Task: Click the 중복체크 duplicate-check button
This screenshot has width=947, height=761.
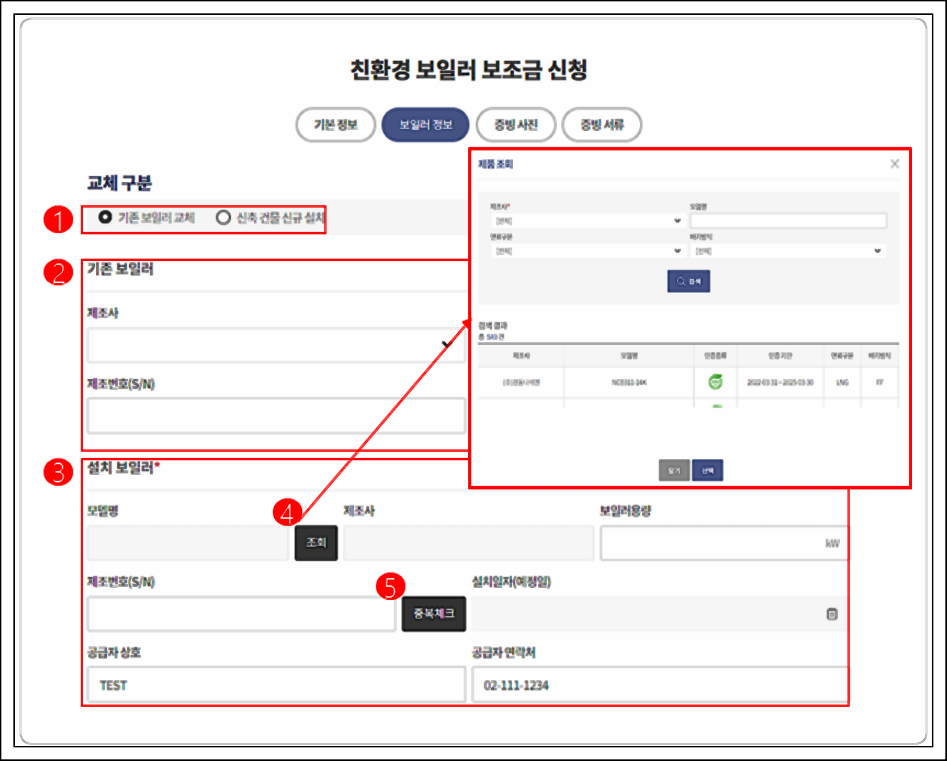Action: pyautogui.click(x=433, y=613)
